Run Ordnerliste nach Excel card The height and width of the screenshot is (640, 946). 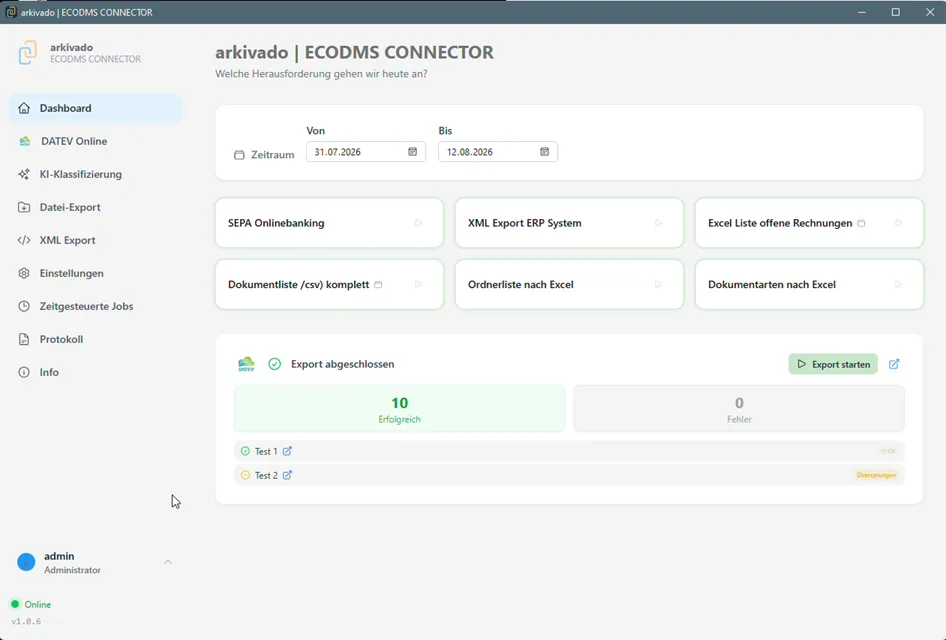tap(569, 285)
